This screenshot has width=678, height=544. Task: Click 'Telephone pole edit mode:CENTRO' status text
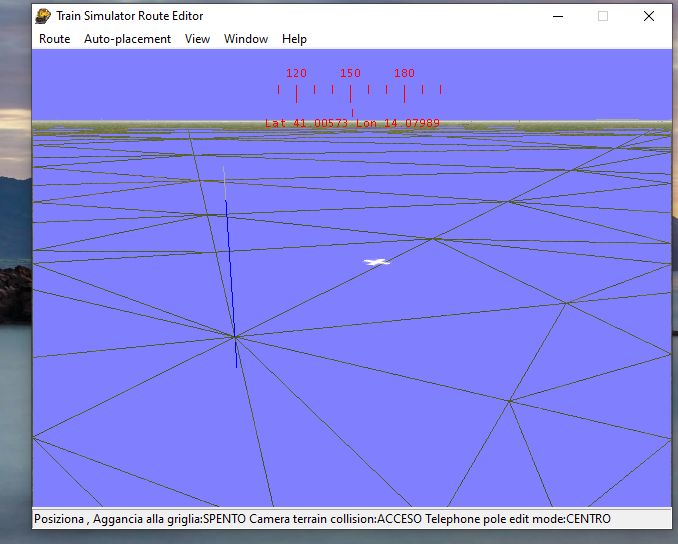tap(518, 518)
